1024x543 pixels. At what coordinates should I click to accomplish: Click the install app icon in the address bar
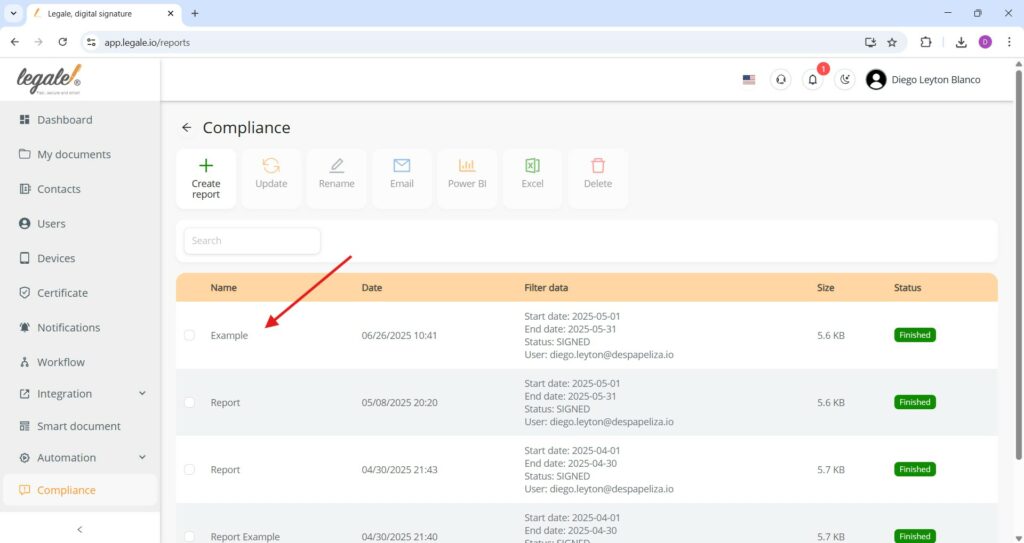[870, 42]
